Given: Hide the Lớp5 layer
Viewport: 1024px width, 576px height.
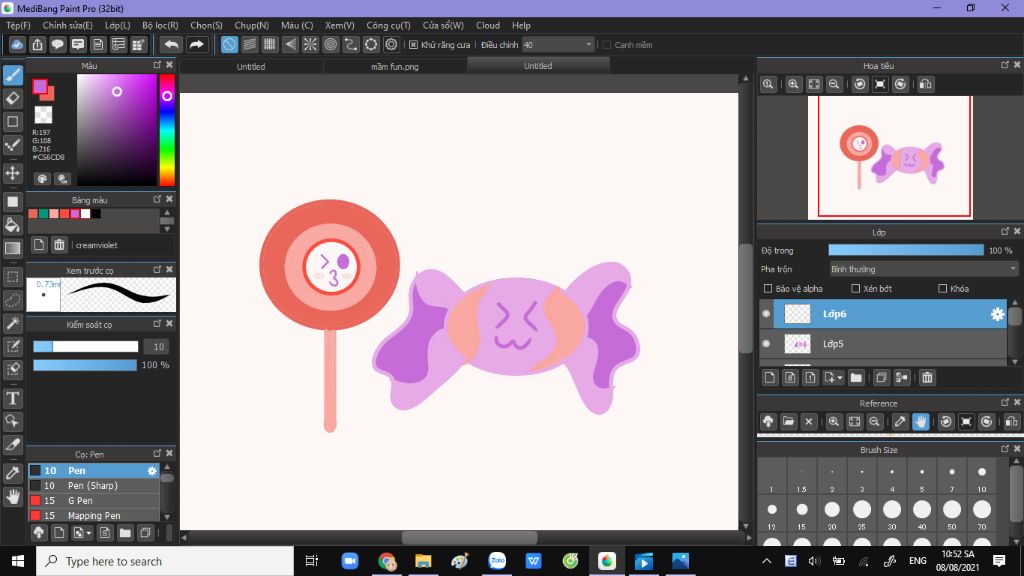Looking at the screenshot, I should 766,344.
